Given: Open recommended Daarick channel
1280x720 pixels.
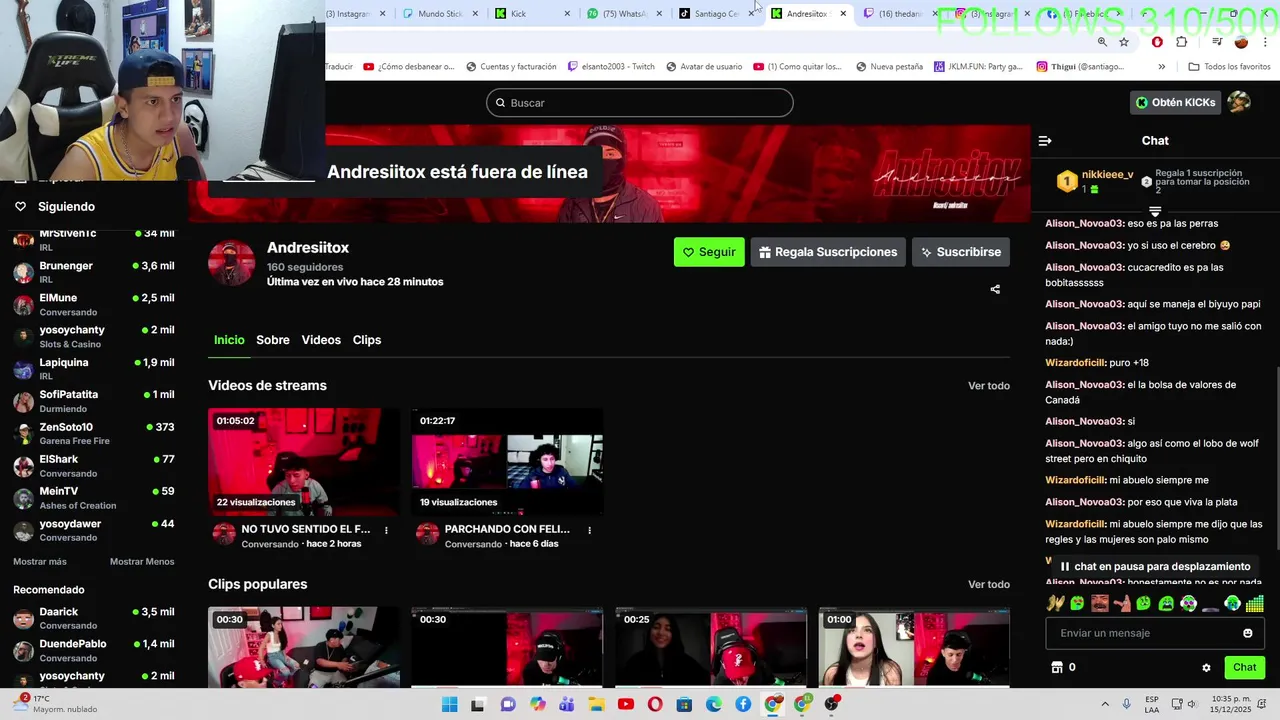Looking at the screenshot, I should tap(94, 618).
